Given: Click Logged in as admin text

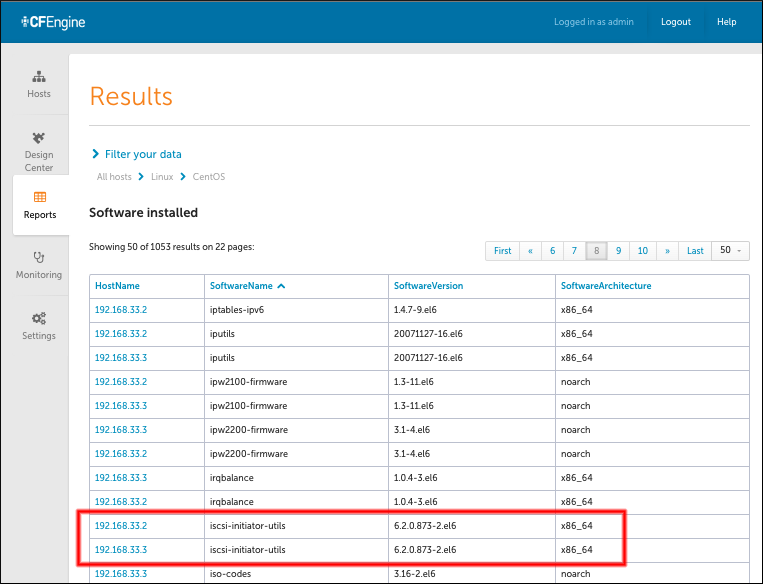Looking at the screenshot, I should click(594, 22).
